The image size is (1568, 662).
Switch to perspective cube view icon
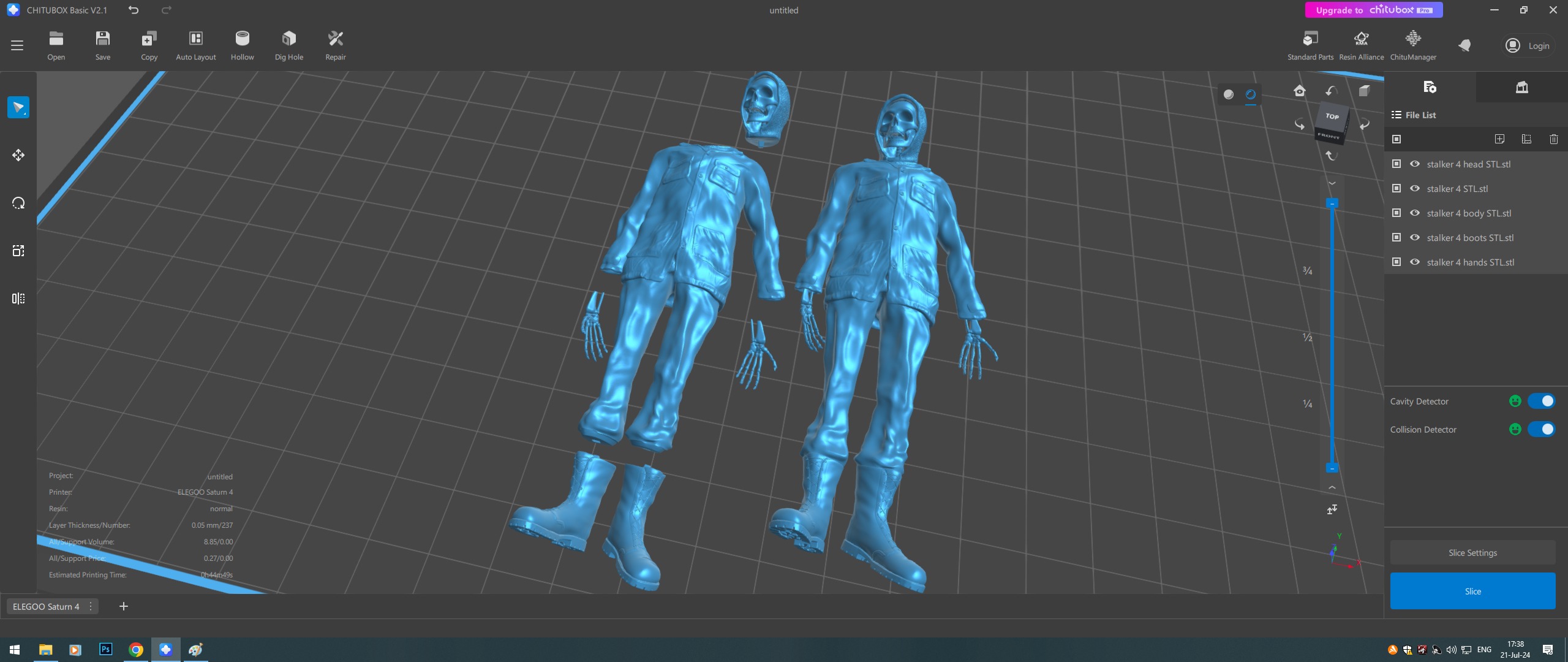[1364, 91]
